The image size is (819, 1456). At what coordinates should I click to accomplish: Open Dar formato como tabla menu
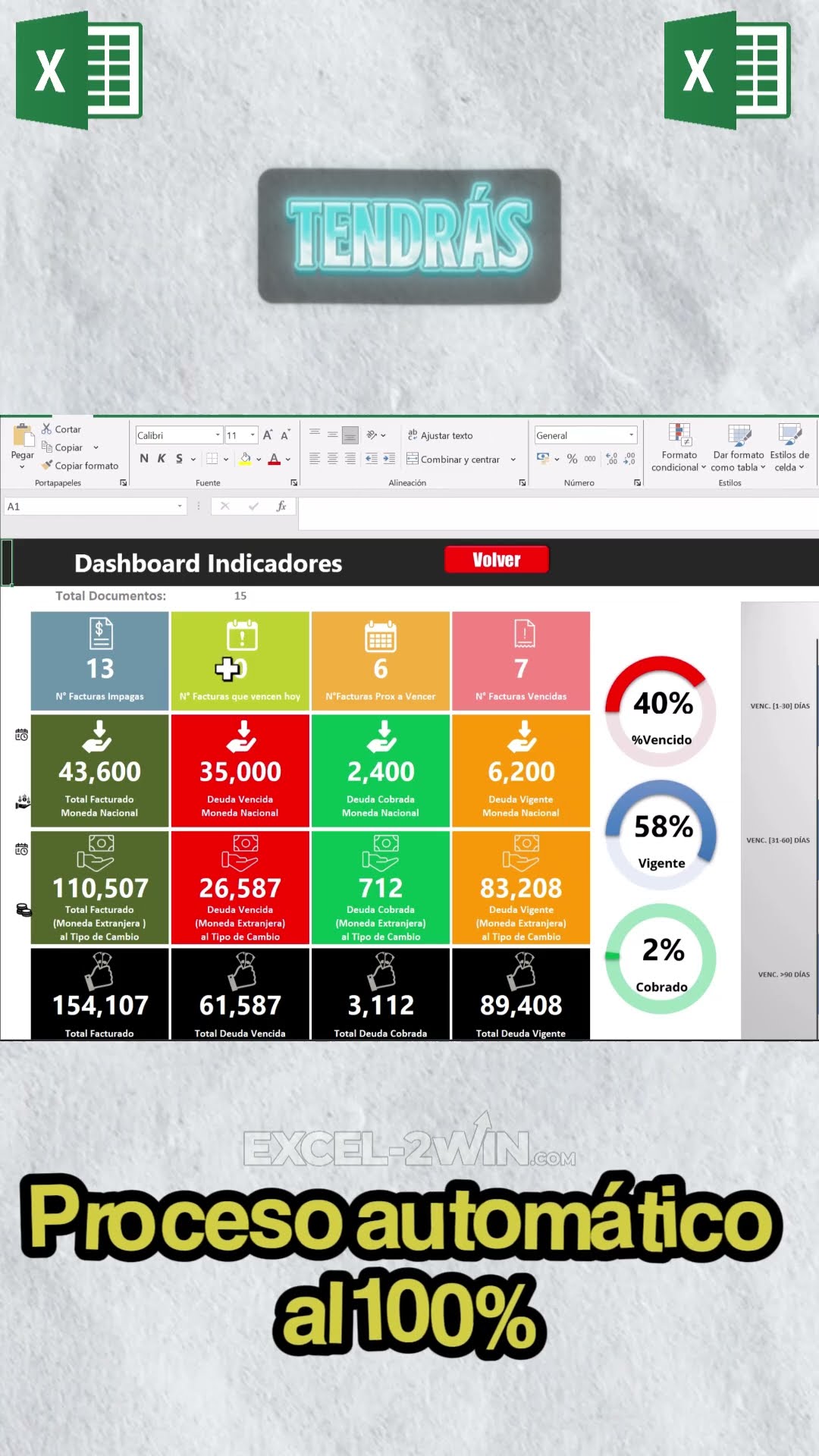(738, 447)
